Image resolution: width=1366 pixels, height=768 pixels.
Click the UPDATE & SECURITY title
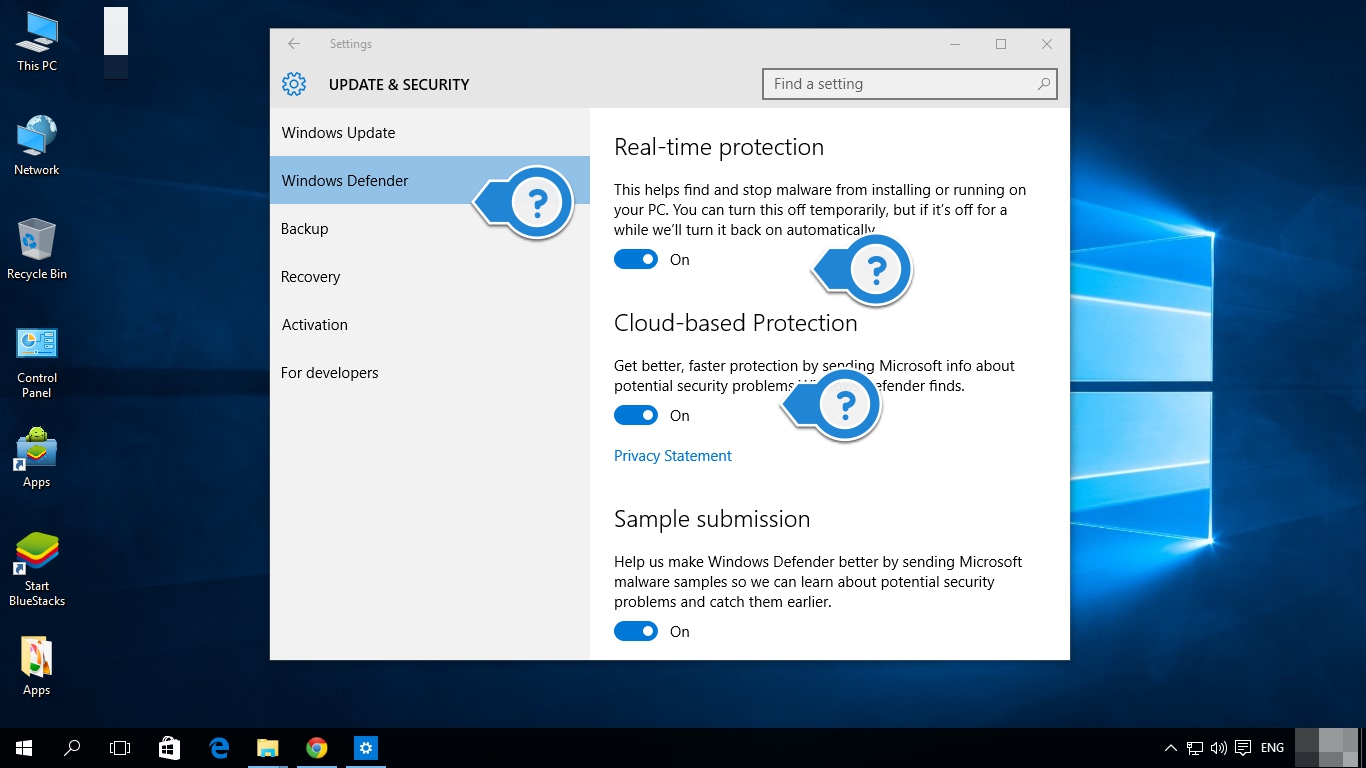point(399,85)
